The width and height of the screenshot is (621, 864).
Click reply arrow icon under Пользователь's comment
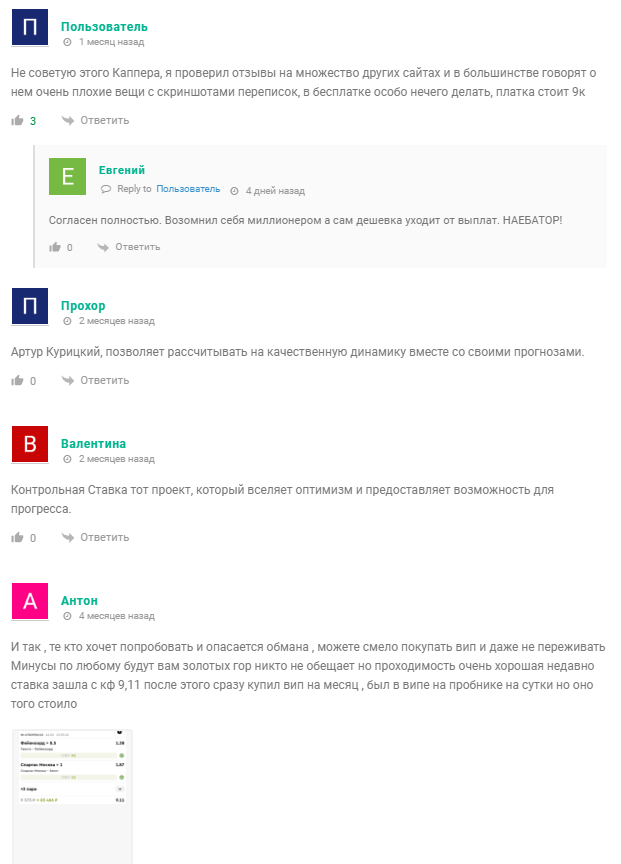67,121
